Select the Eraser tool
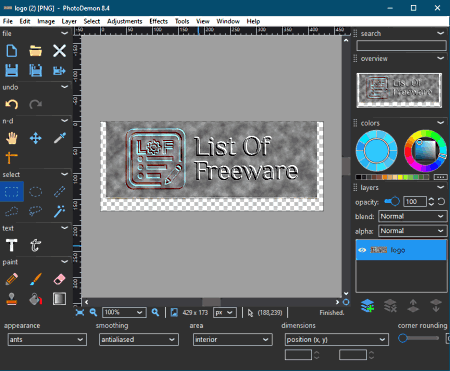 (60, 279)
